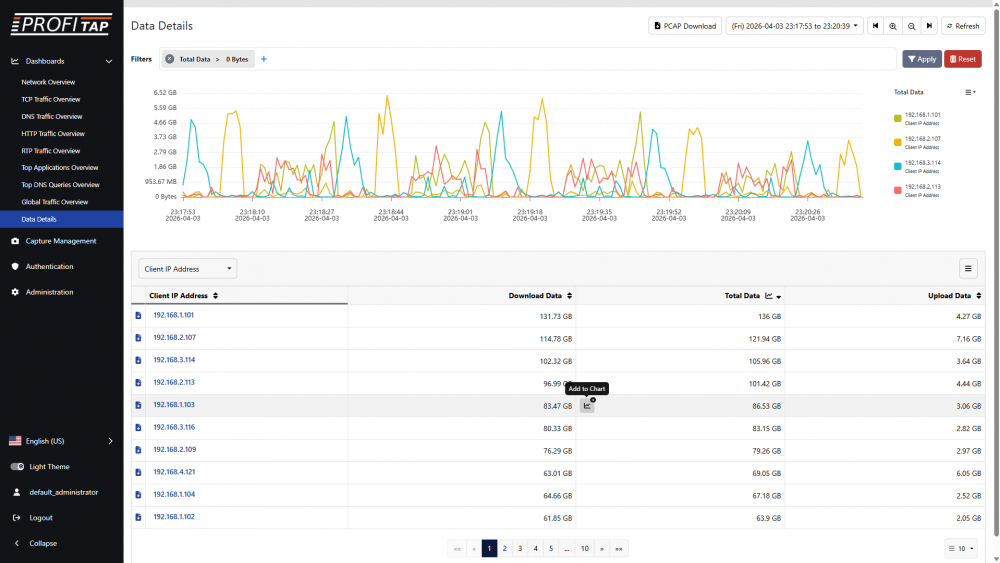1000x563 pixels.
Task: Click the PCAP Download button
Action: pyautogui.click(x=684, y=26)
